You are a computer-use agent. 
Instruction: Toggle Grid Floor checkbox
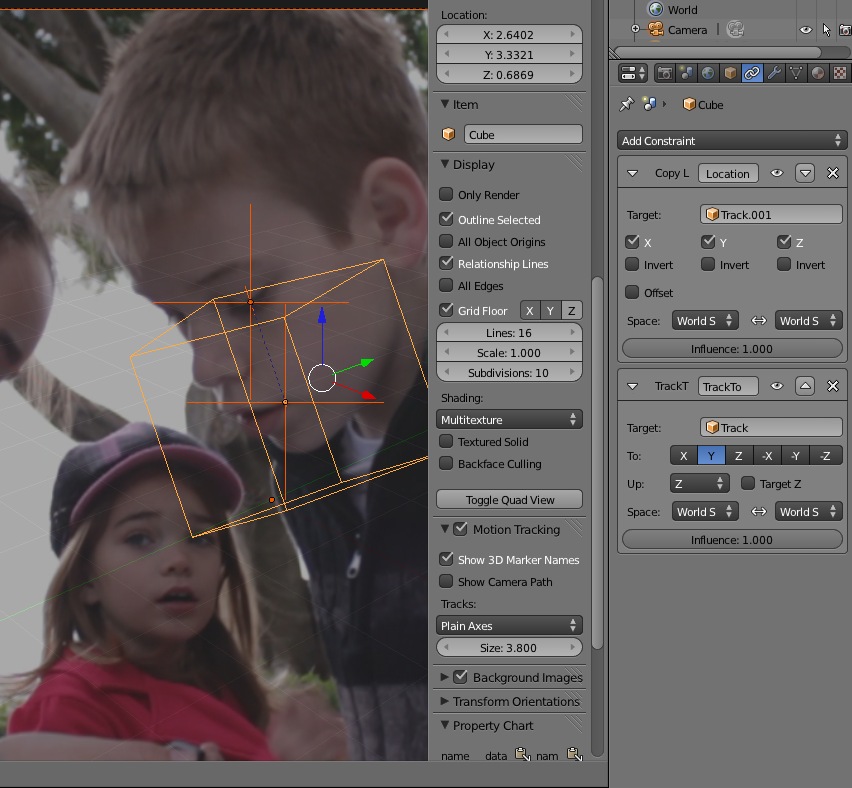[446, 310]
